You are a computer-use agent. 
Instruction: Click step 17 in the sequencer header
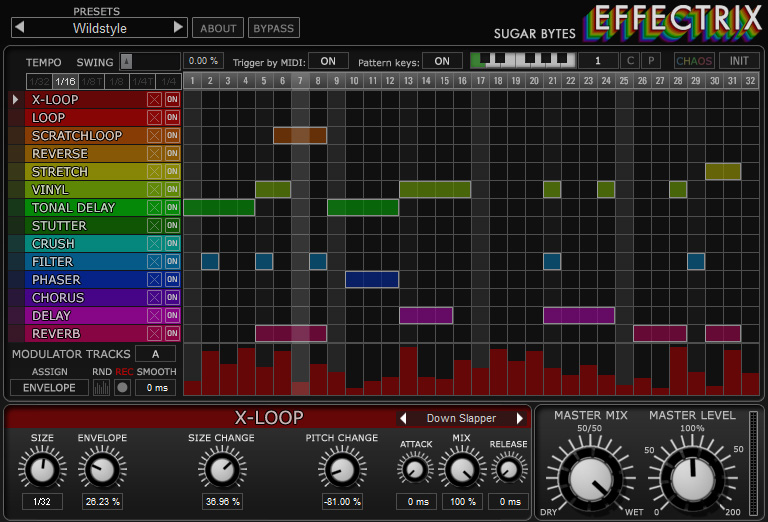pyautogui.click(x=480, y=81)
